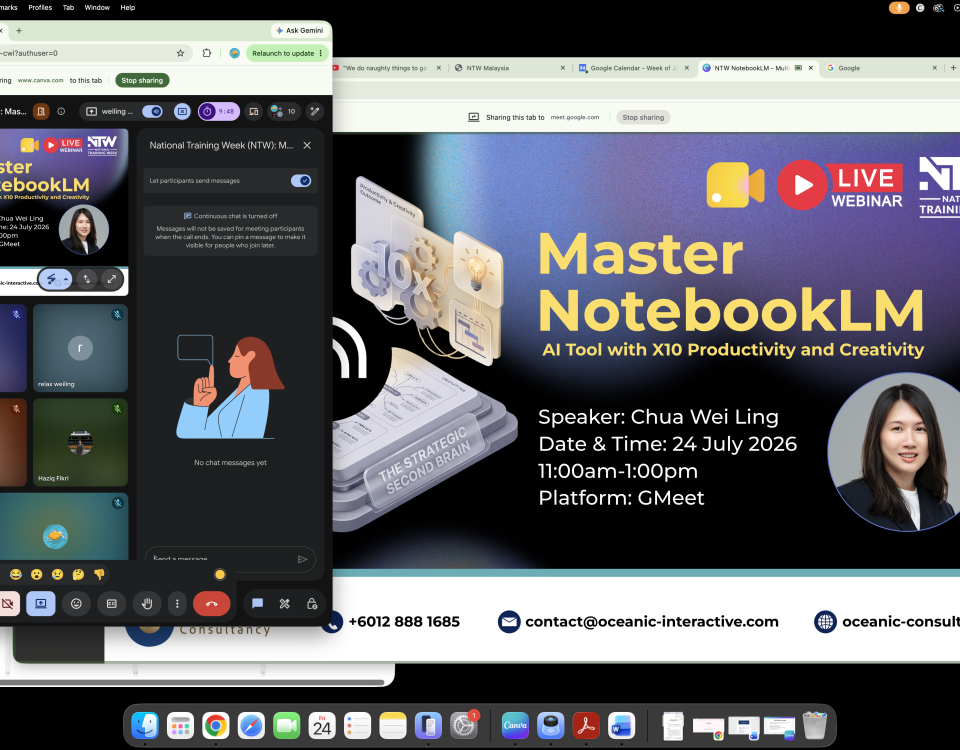Click the raise hand icon in Meet
960x750 pixels.
pyautogui.click(x=147, y=604)
